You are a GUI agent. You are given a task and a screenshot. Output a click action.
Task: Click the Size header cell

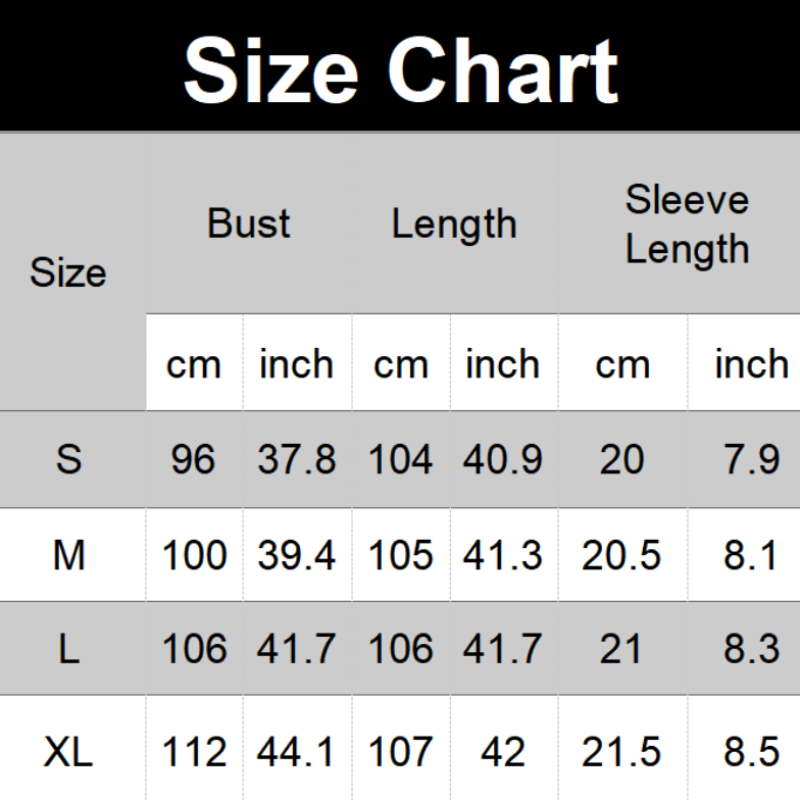(68, 272)
